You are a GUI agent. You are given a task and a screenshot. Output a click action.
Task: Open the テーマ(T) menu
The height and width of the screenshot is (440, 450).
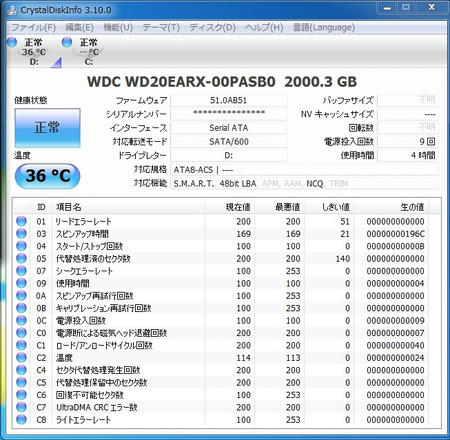click(161, 27)
